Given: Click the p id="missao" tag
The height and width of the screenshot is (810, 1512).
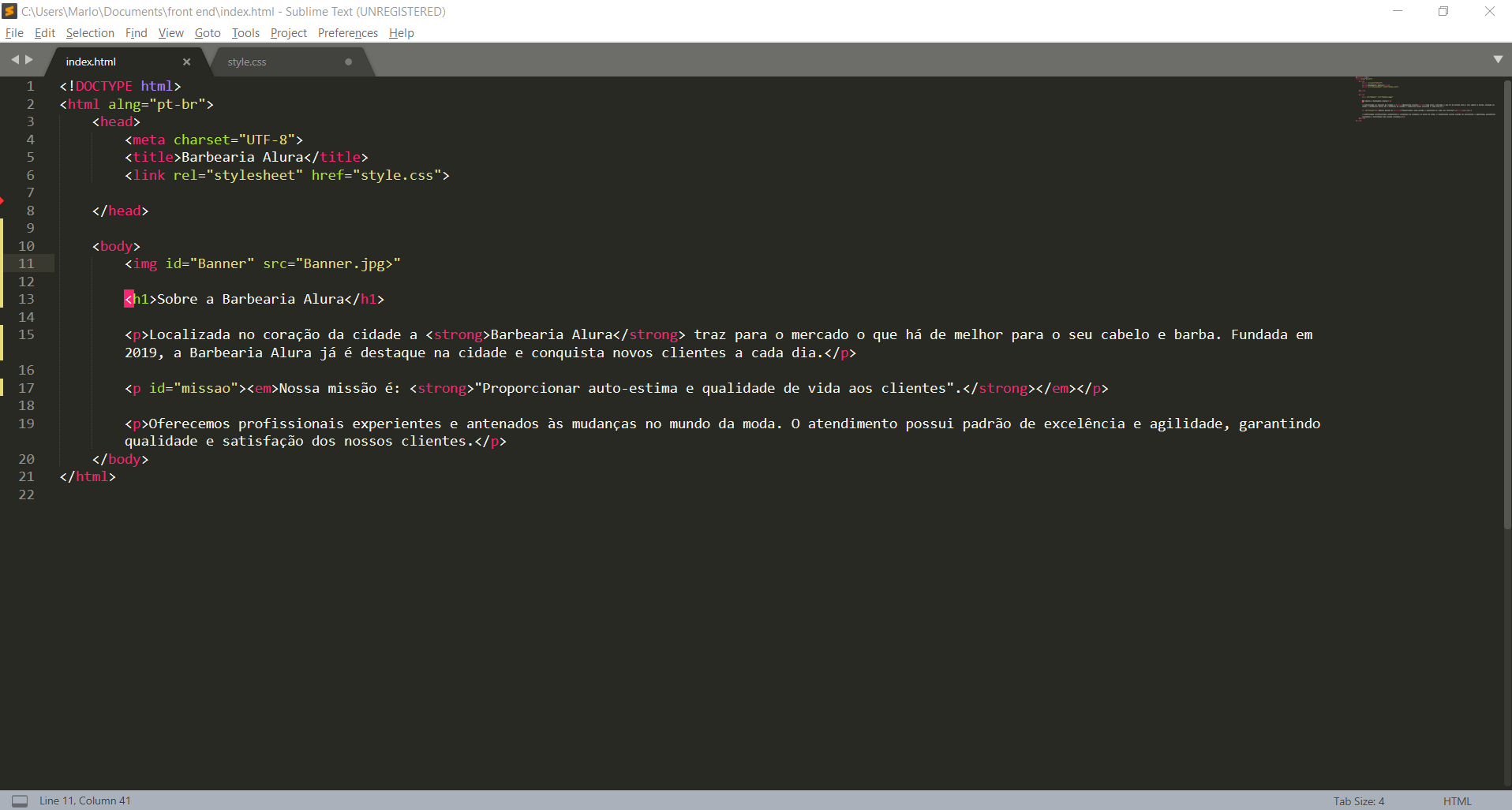Looking at the screenshot, I should pyautogui.click(x=186, y=388).
